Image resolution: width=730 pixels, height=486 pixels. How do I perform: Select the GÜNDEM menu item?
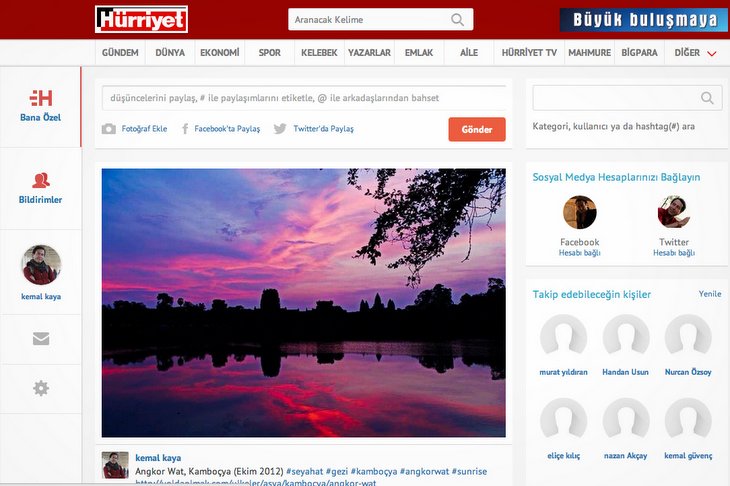pos(120,53)
